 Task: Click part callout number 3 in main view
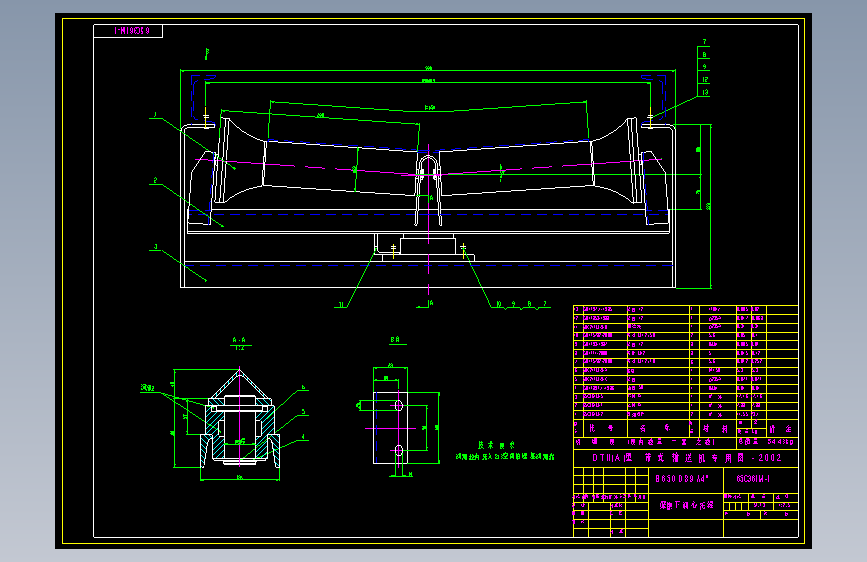pyautogui.click(x=155, y=247)
